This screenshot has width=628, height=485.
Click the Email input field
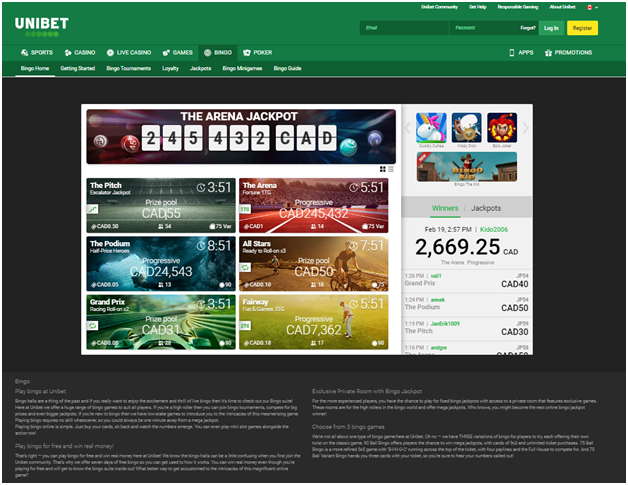405,28
